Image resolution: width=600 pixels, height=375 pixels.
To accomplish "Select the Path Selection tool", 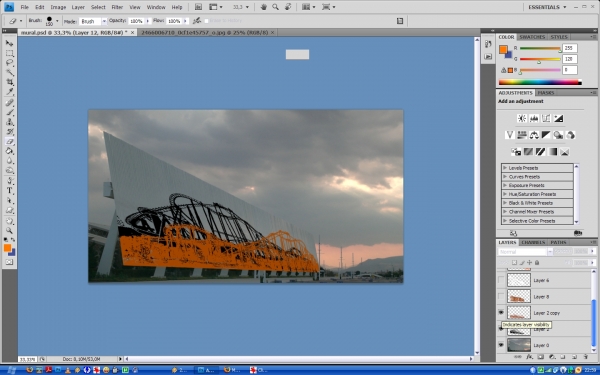I will click(x=10, y=201).
